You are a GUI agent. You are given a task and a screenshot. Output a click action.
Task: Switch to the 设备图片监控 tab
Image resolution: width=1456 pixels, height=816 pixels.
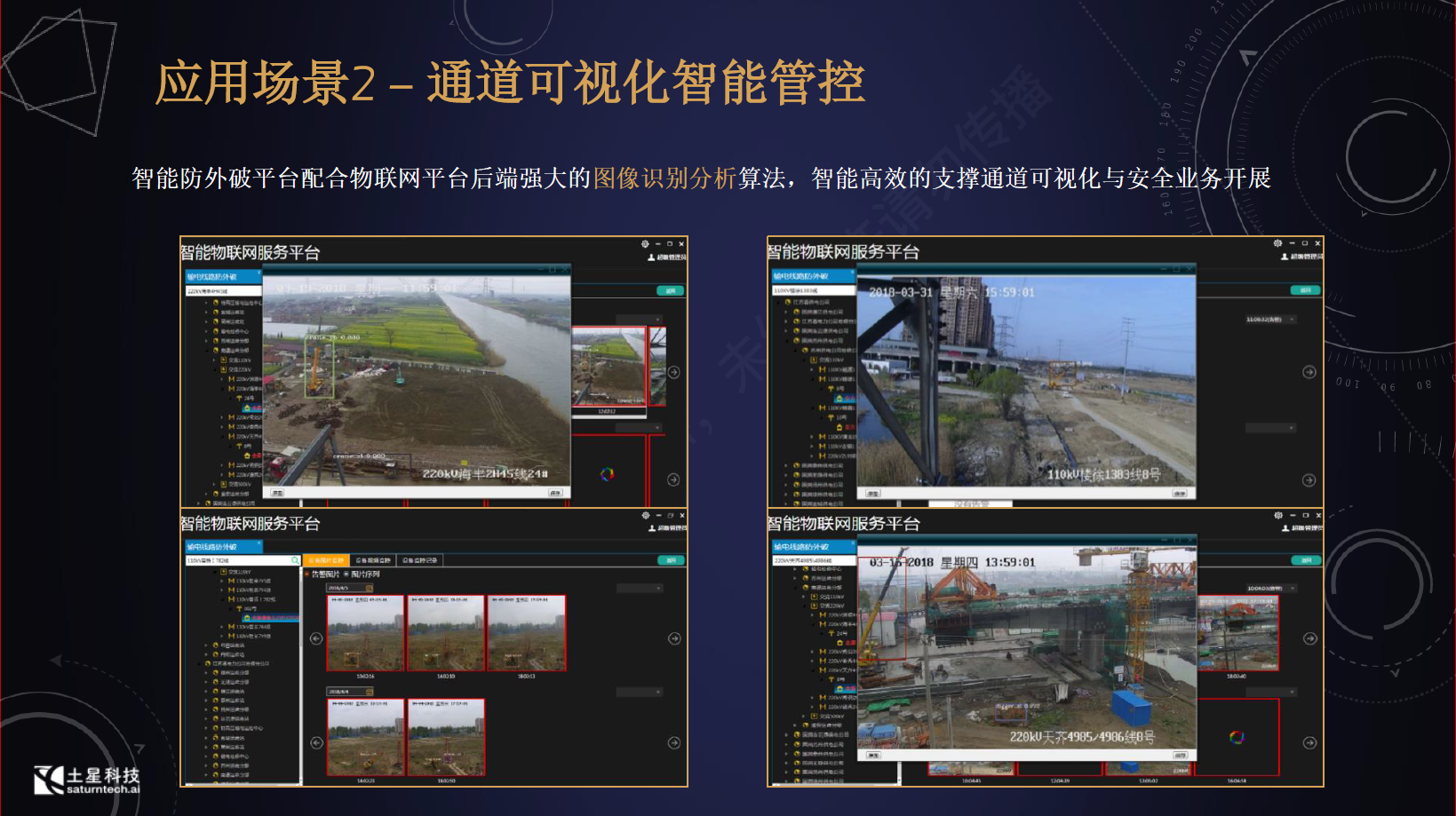pos(326,560)
